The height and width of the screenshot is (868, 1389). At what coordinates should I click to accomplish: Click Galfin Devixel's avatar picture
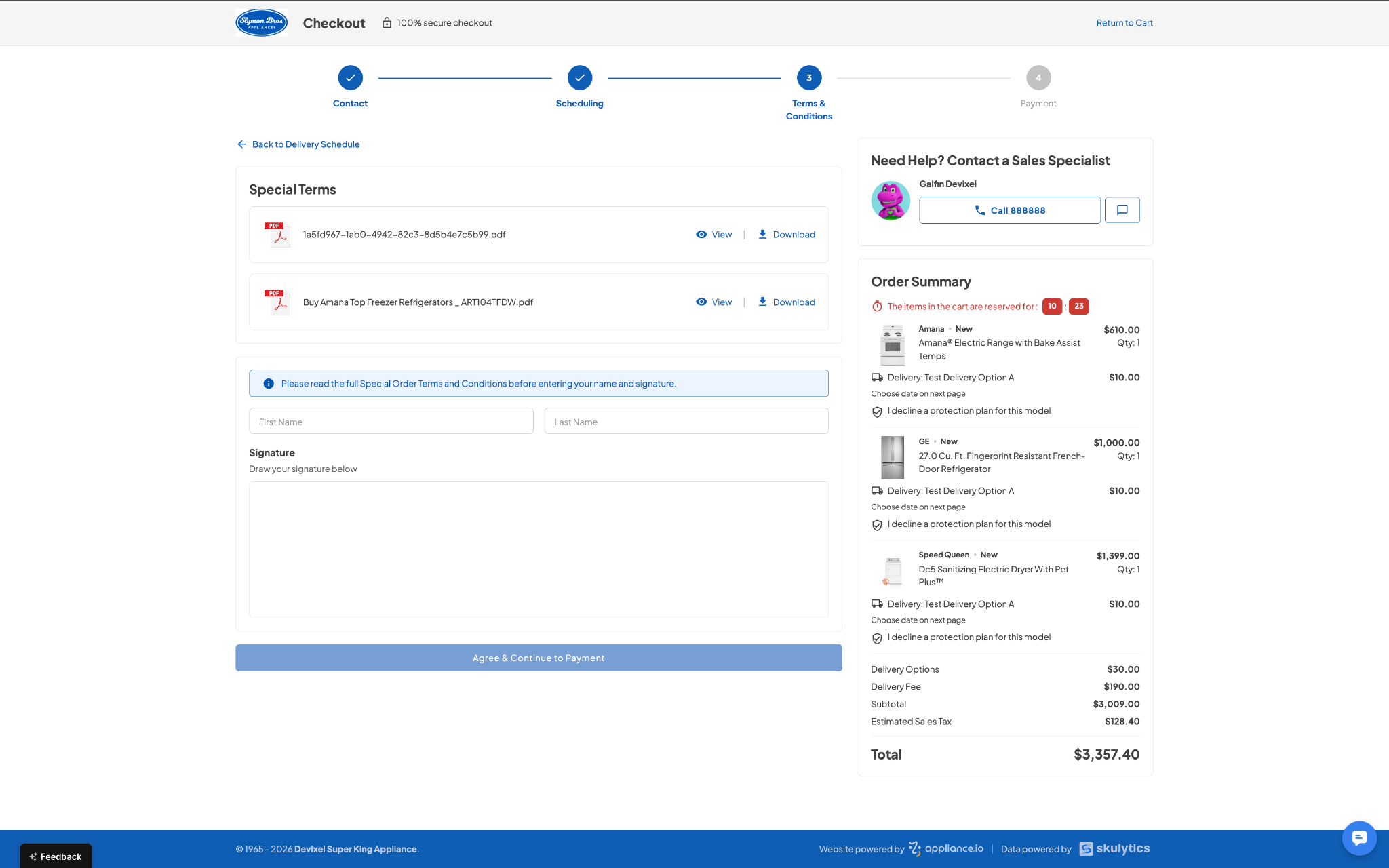click(891, 201)
